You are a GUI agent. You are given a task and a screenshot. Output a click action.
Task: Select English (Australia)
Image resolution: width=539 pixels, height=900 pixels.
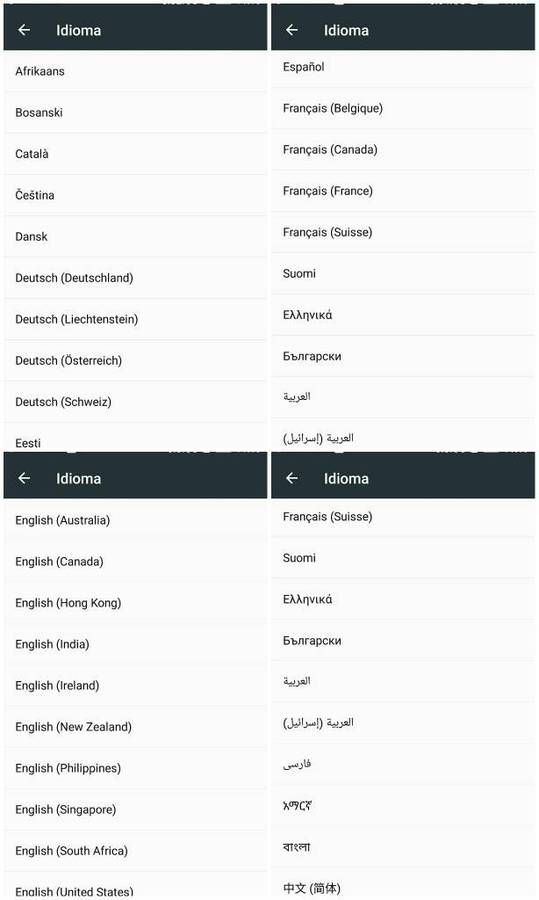click(x=135, y=520)
